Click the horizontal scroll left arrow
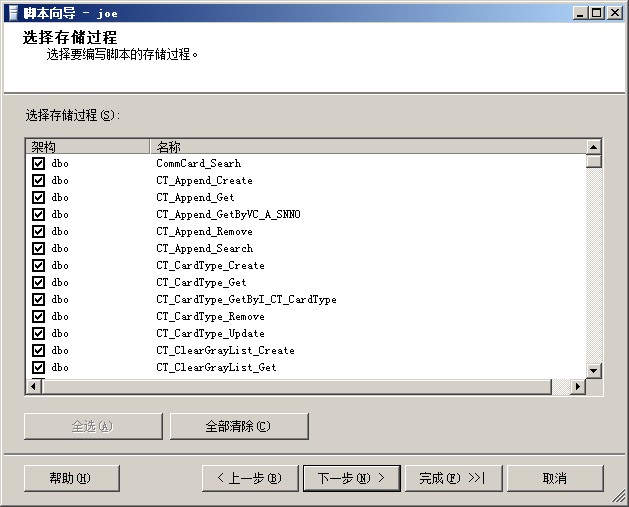 [x=33, y=387]
